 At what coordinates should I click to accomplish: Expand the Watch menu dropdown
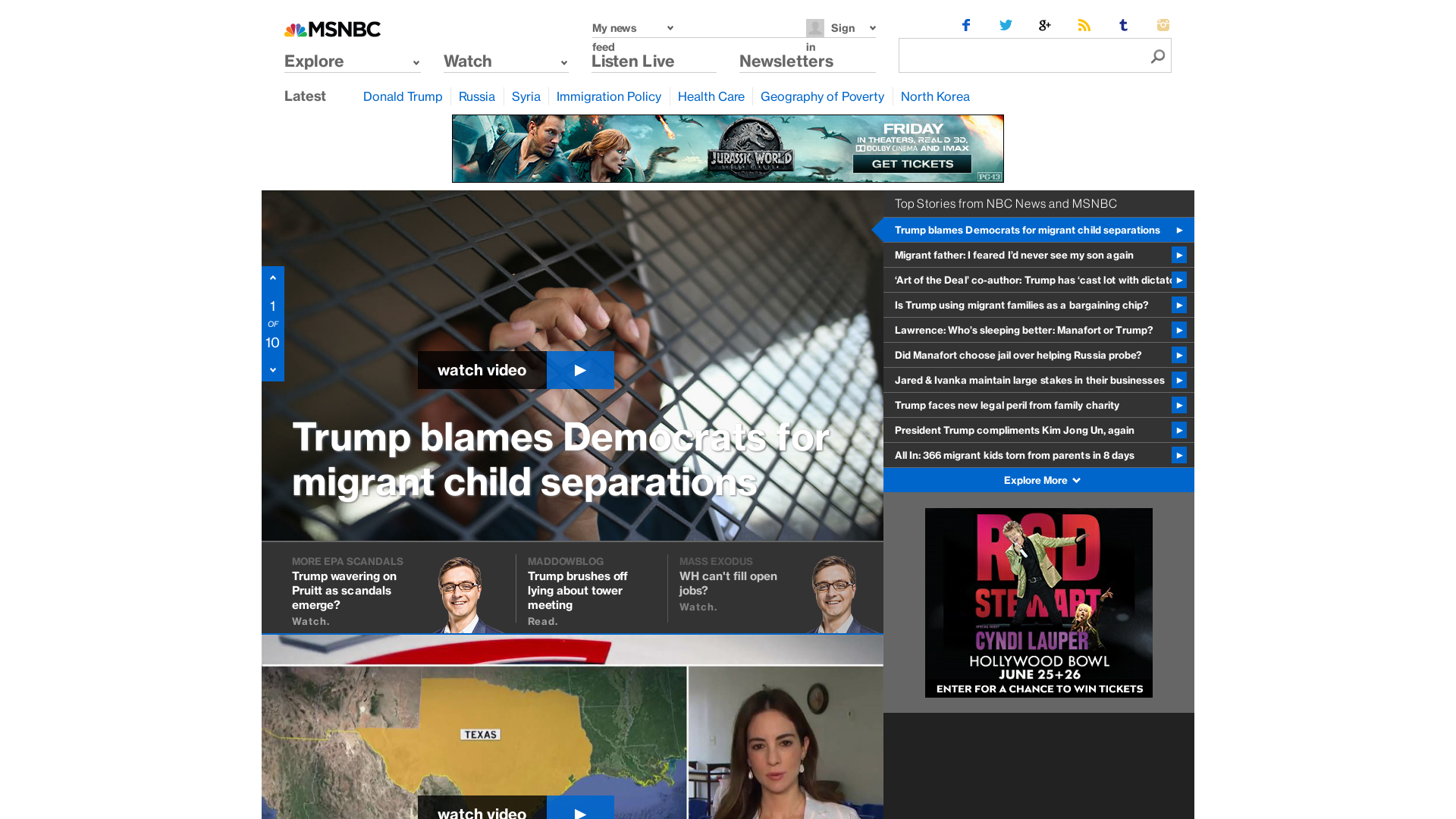pyautogui.click(x=505, y=61)
